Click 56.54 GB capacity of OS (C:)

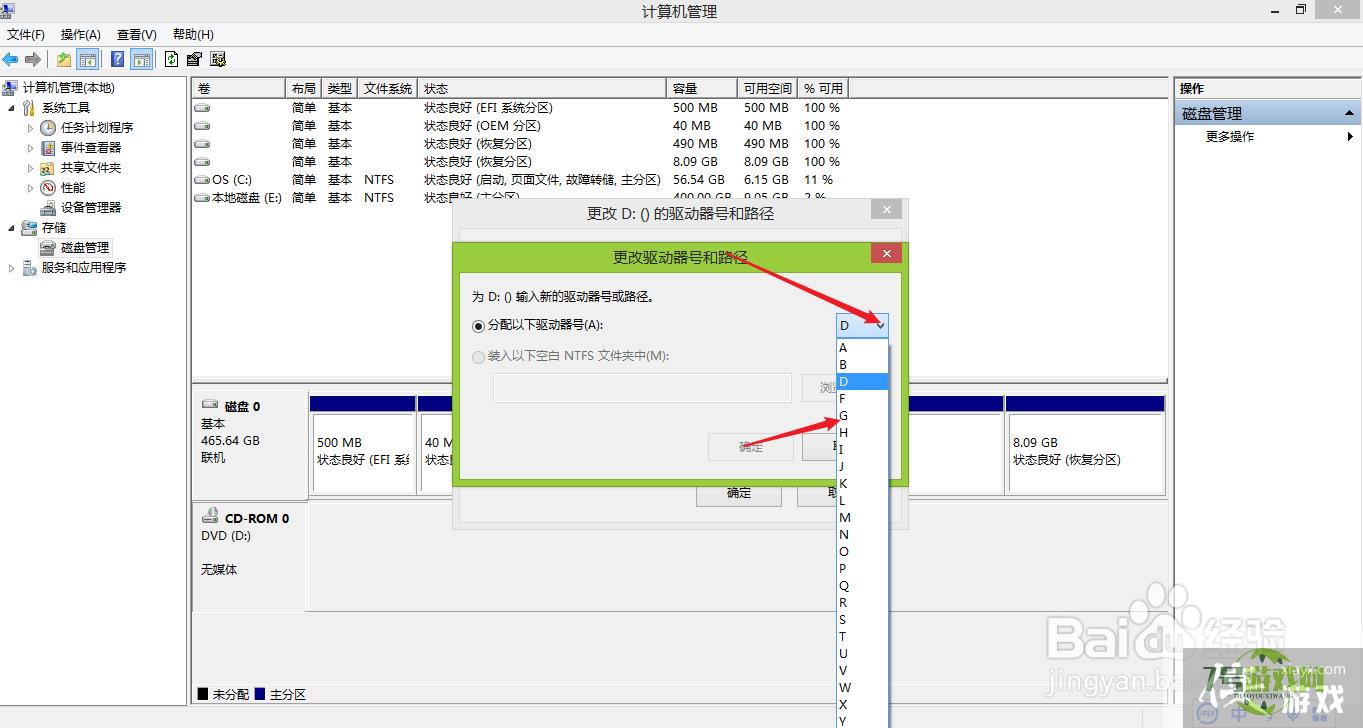[698, 180]
